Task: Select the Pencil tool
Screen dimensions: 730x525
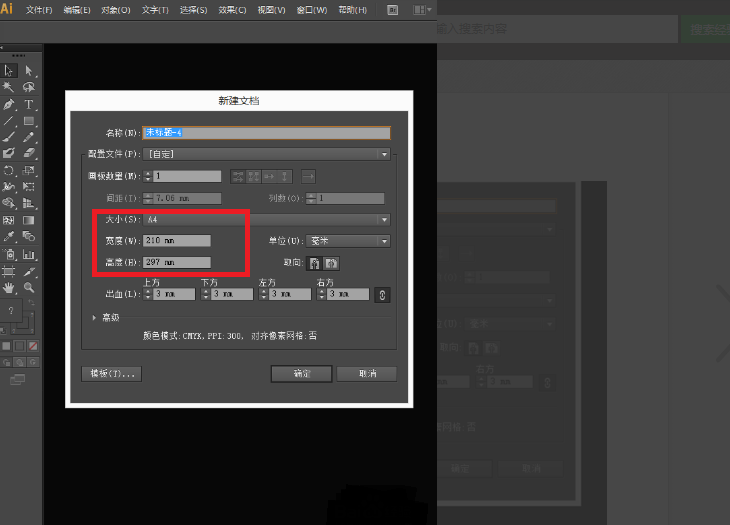Action: (29, 137)
